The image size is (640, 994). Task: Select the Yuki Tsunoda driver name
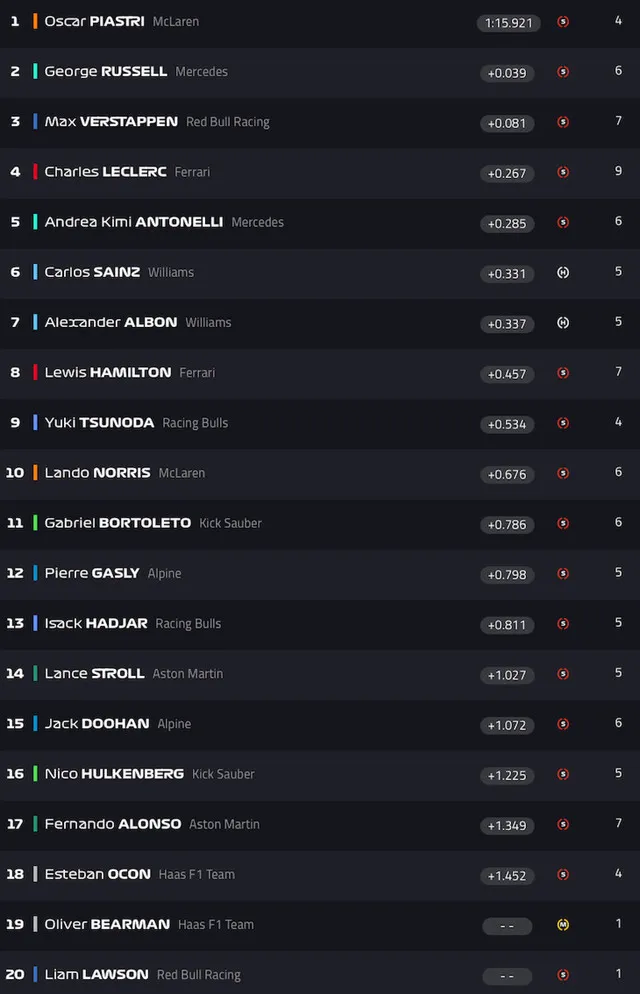(x=99, y=423)
